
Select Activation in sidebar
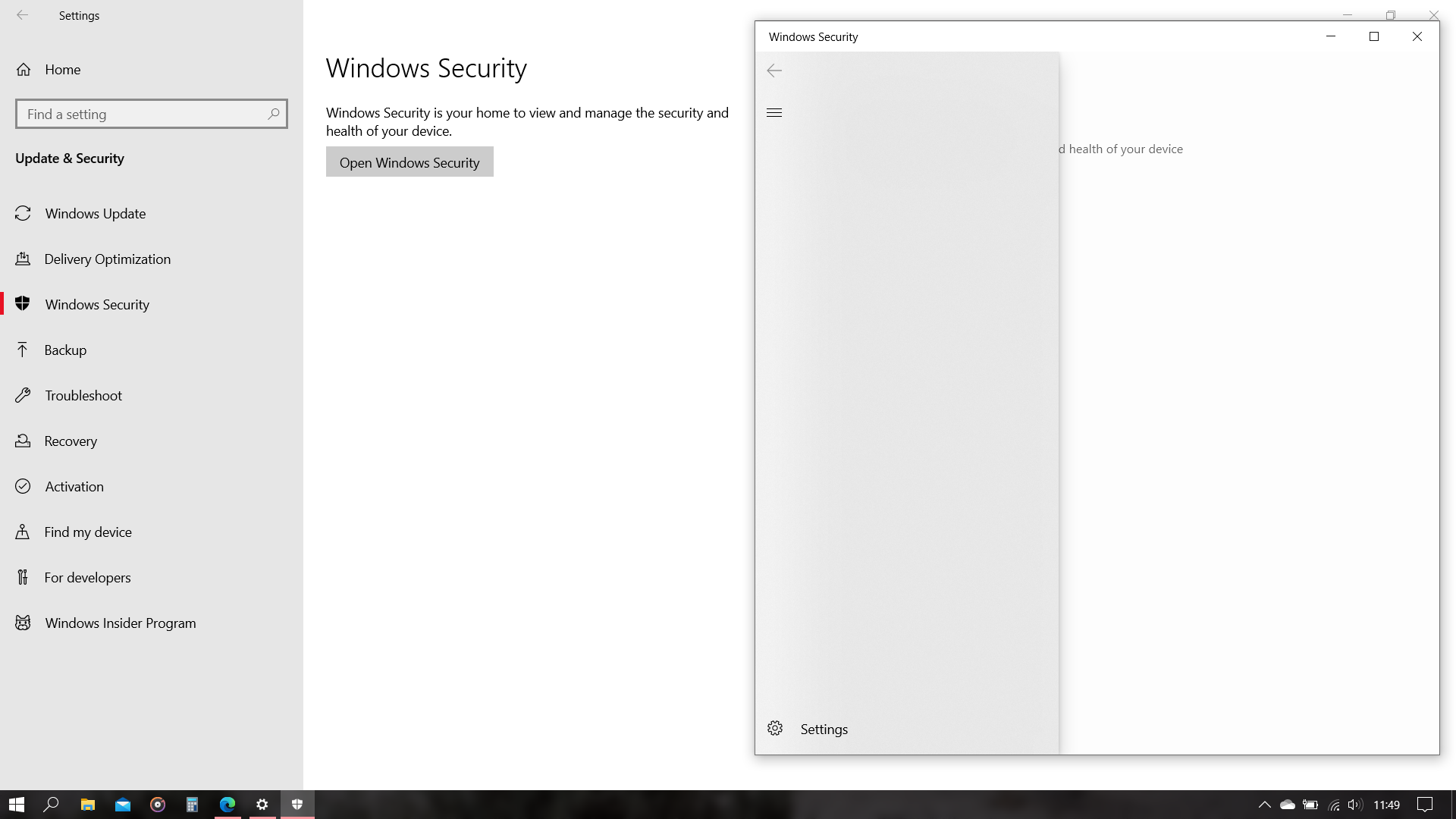pyautogui.click(x=152, y=487)
